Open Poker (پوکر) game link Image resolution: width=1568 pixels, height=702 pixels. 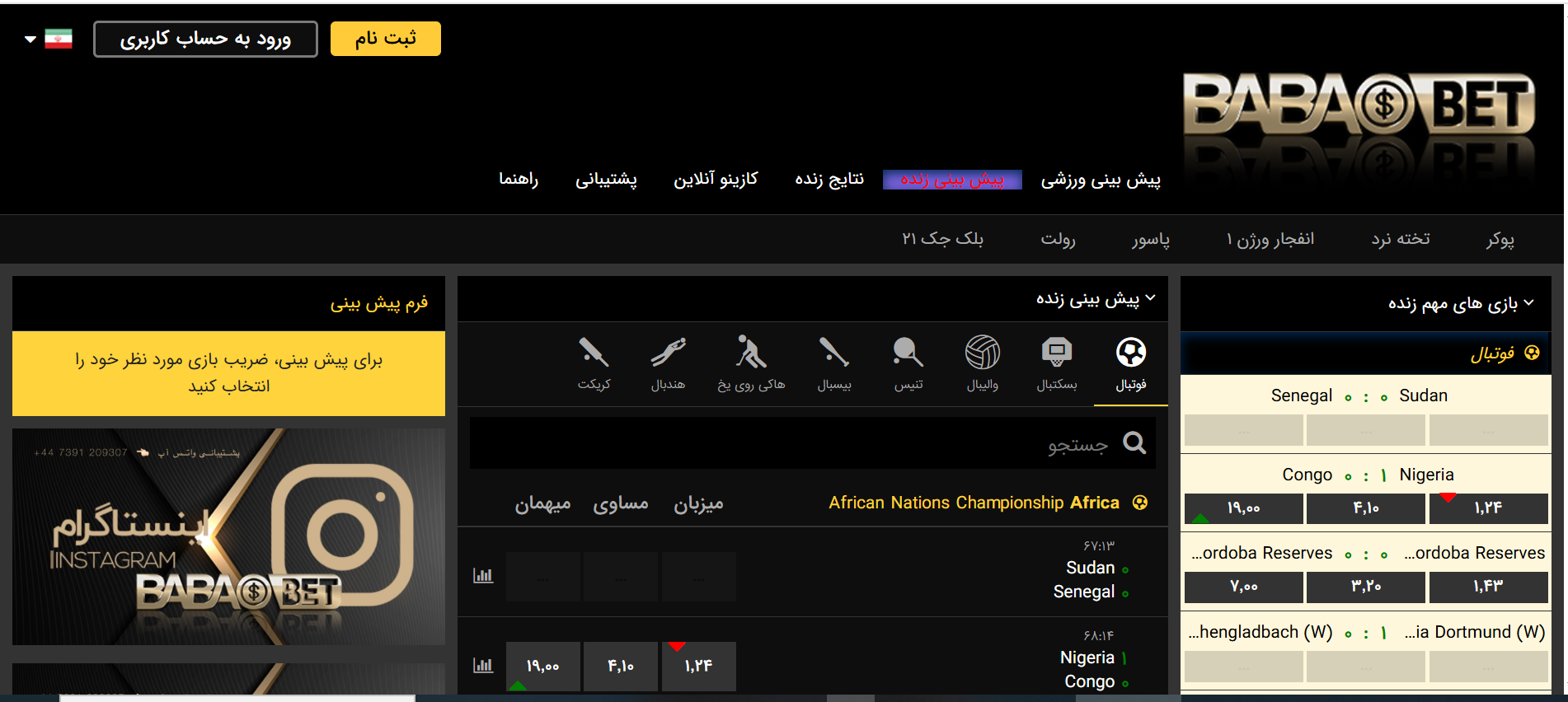click(1500, 239)
